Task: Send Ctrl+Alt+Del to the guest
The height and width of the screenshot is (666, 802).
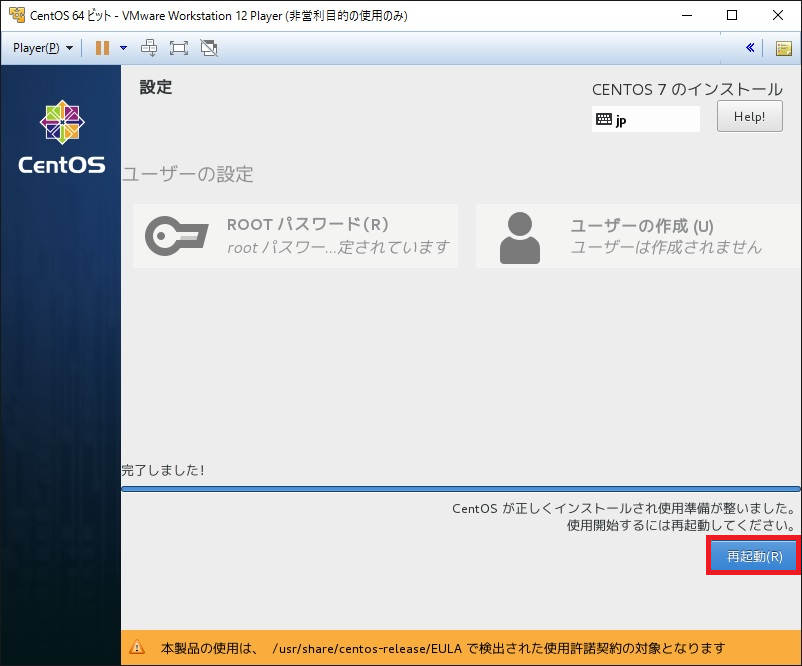Action: pos(149,48)
